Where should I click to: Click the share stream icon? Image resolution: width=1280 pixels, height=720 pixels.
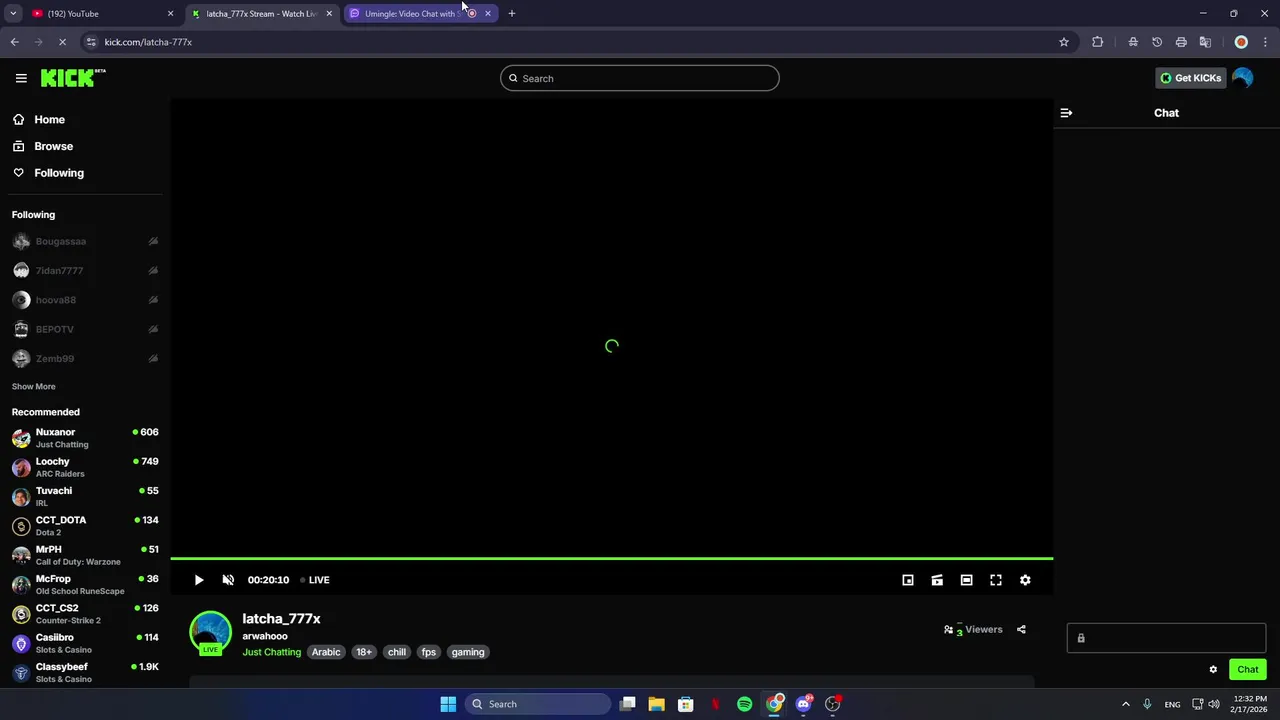pos(1021,630)
